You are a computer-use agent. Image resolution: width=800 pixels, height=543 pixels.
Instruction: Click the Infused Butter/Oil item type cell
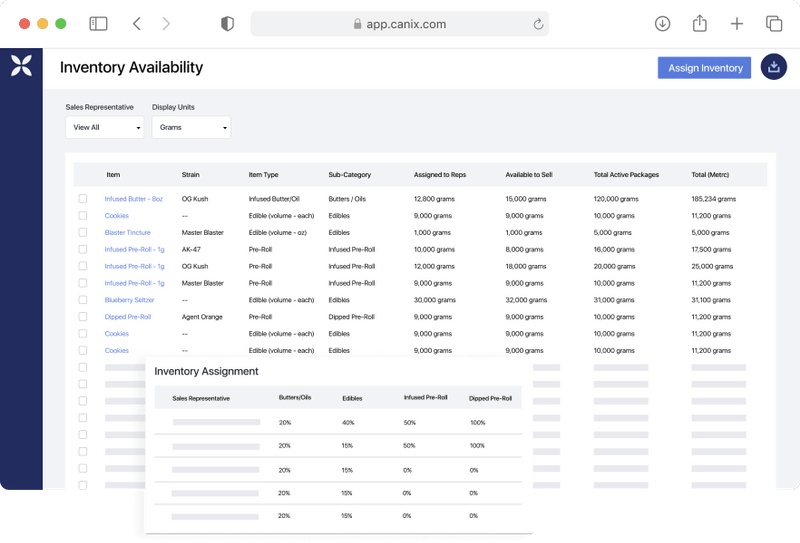[274, 199]
